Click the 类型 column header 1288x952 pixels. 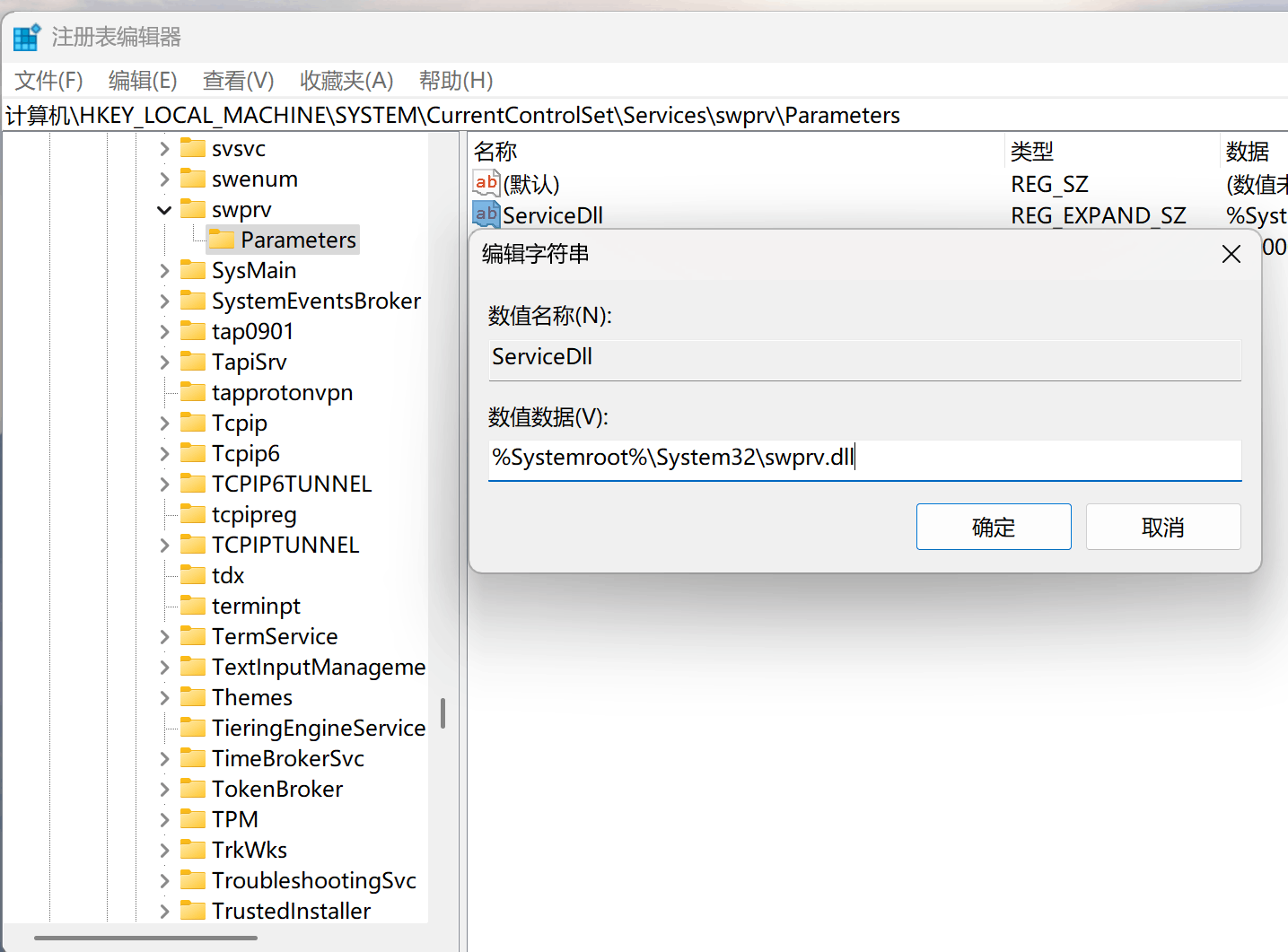(x=1112, y=151)
